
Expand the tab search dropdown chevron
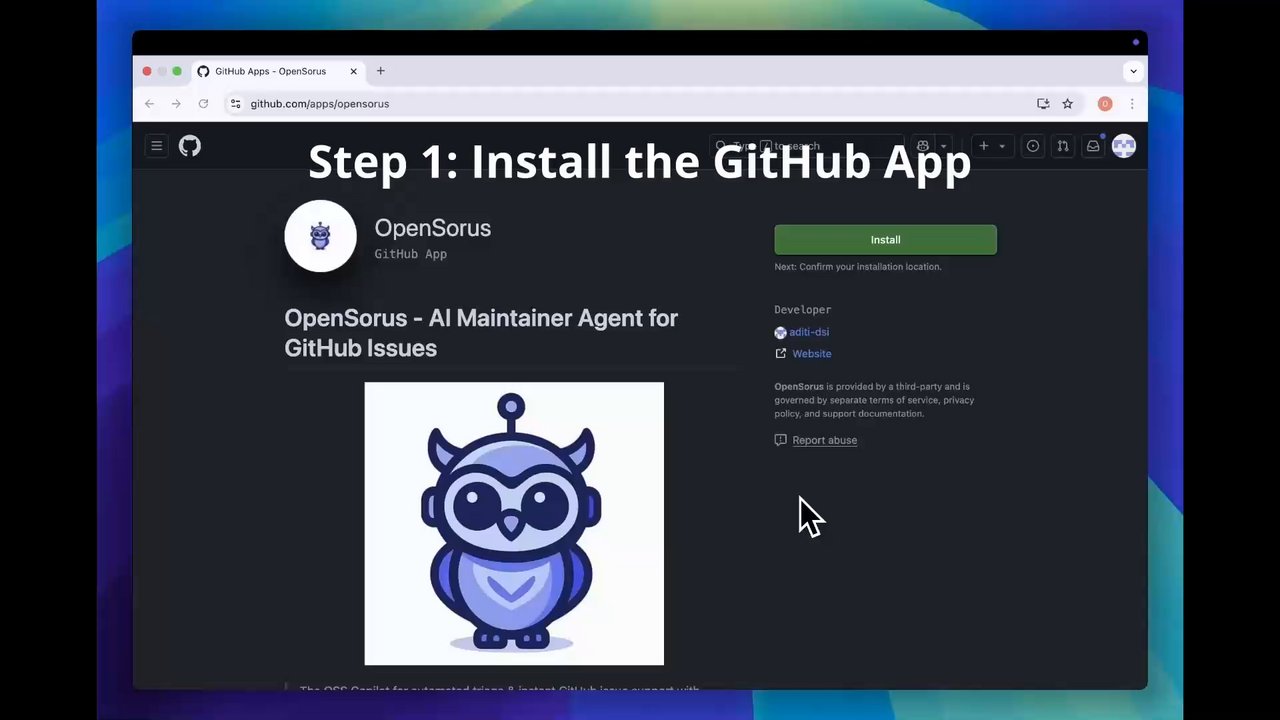(1133, 71)
